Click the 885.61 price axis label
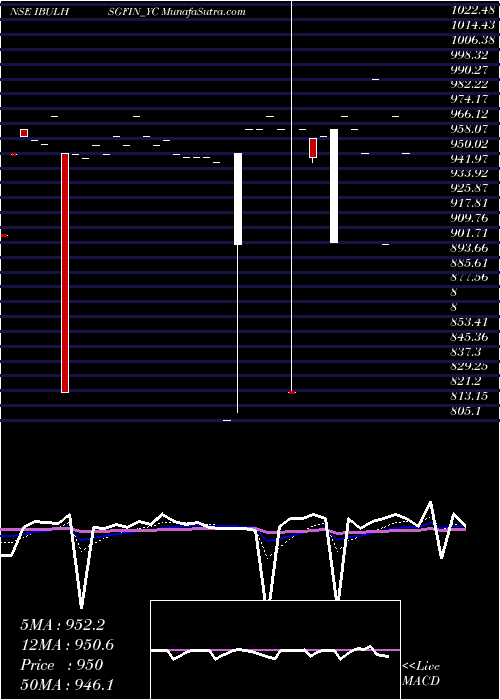 pyautogui.click(x=469, y=262)
